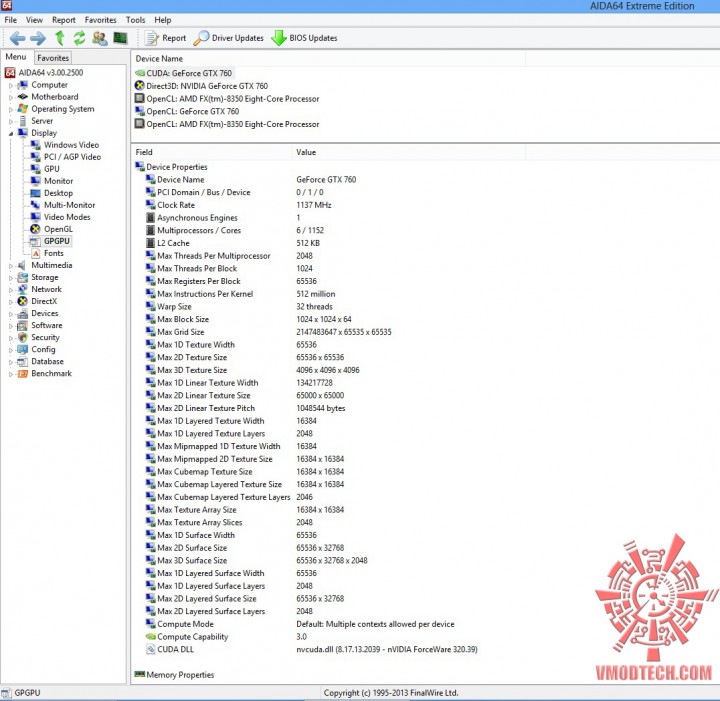Refresh using the green circular arrows icon
720x701 pixels.
[x=79, y=38]
